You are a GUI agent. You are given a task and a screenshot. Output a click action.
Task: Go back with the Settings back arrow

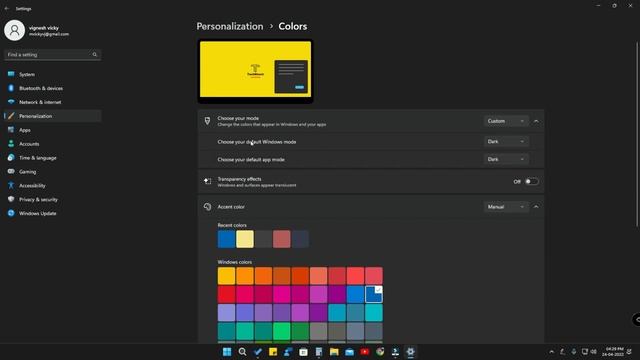point(7,9)
